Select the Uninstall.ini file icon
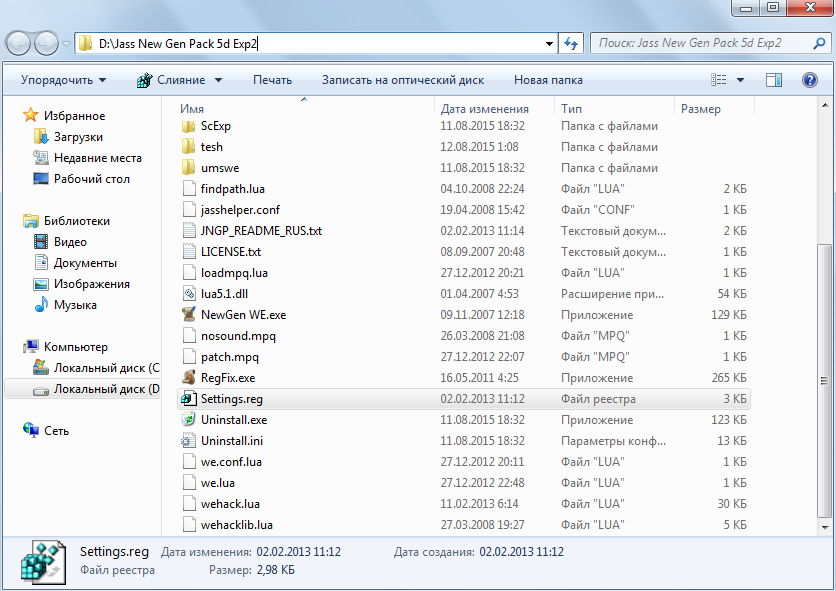Screen dimensions: 836x591 (189, 441)
